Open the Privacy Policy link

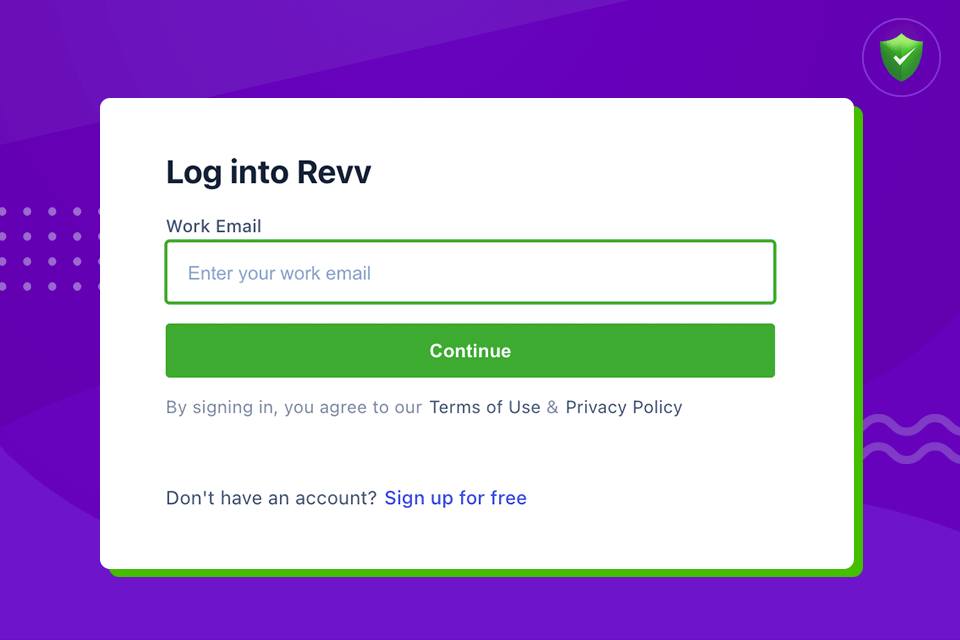(x=624, y=407)
